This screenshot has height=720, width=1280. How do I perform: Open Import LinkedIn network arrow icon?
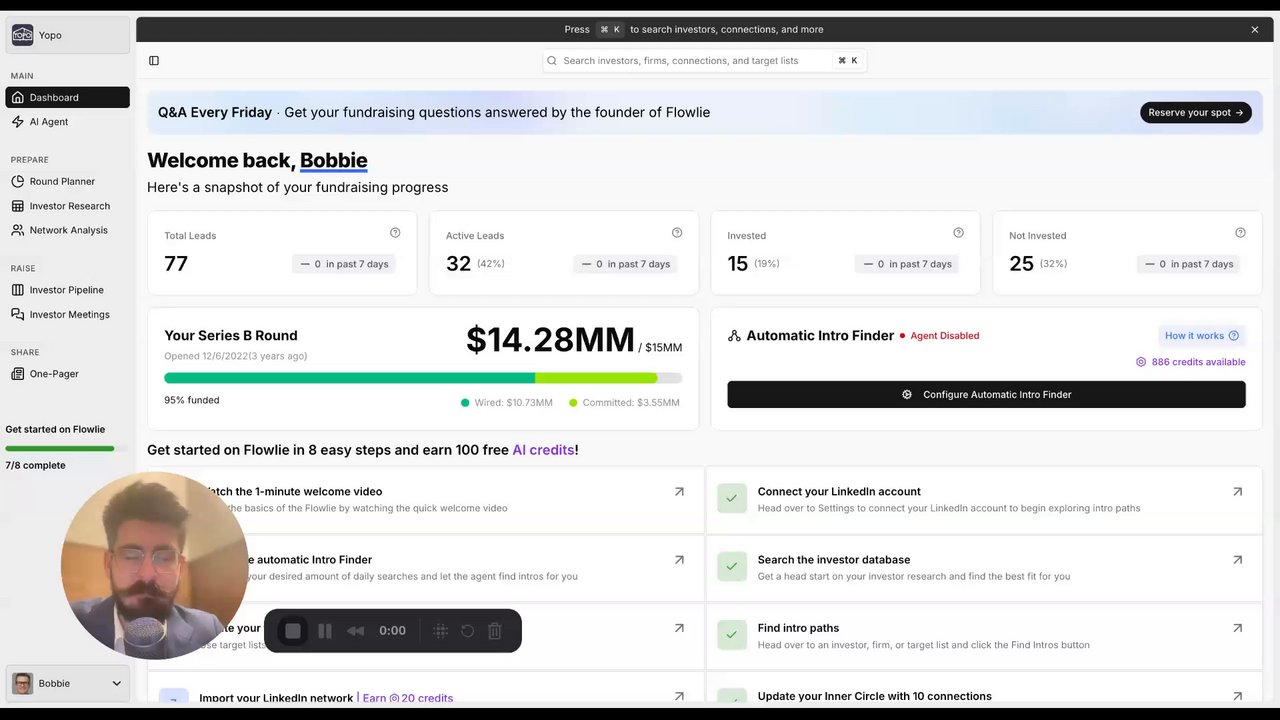[679, 695]
